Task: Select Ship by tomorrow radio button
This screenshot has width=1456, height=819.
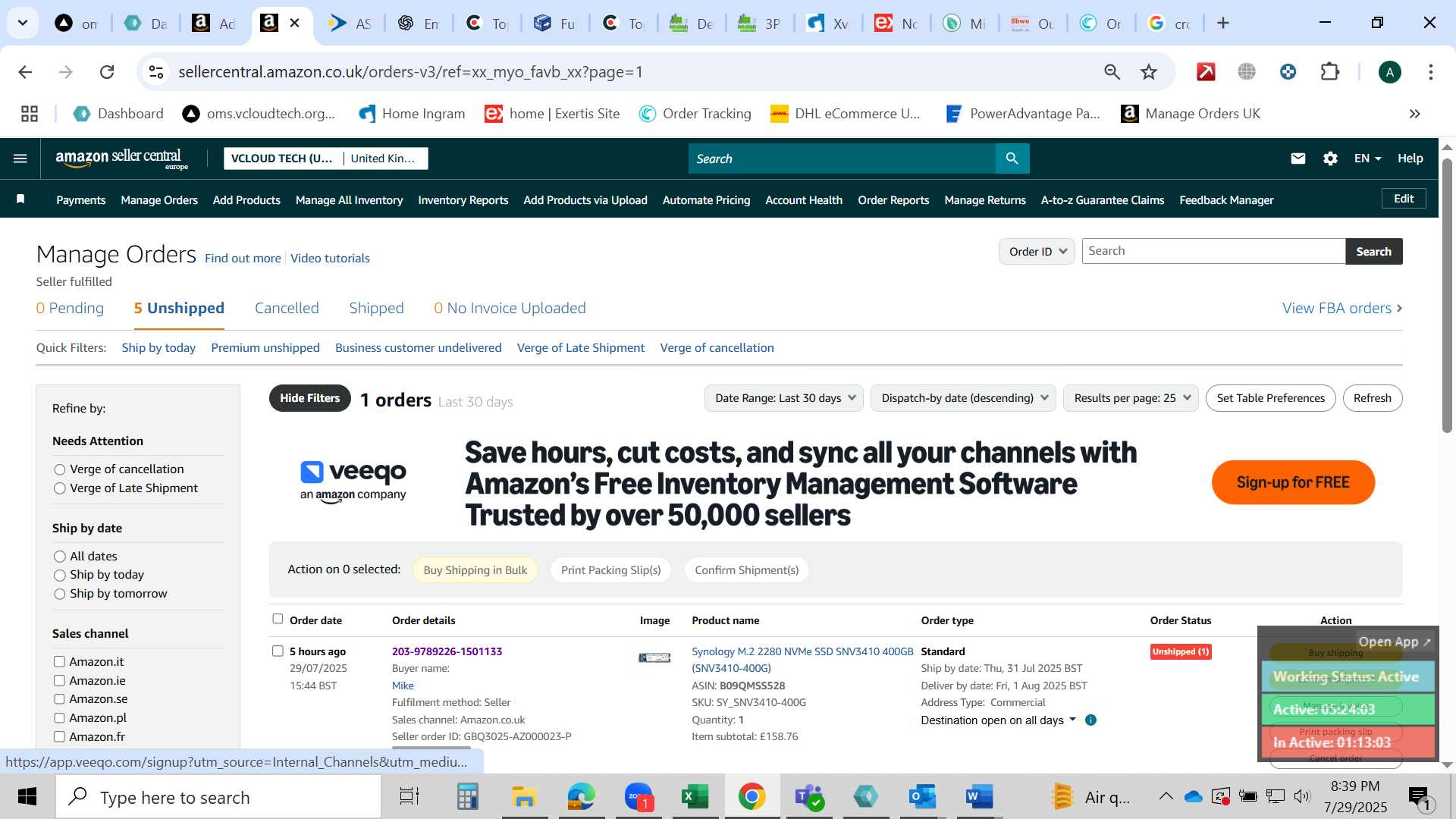Action: point(60,594)
